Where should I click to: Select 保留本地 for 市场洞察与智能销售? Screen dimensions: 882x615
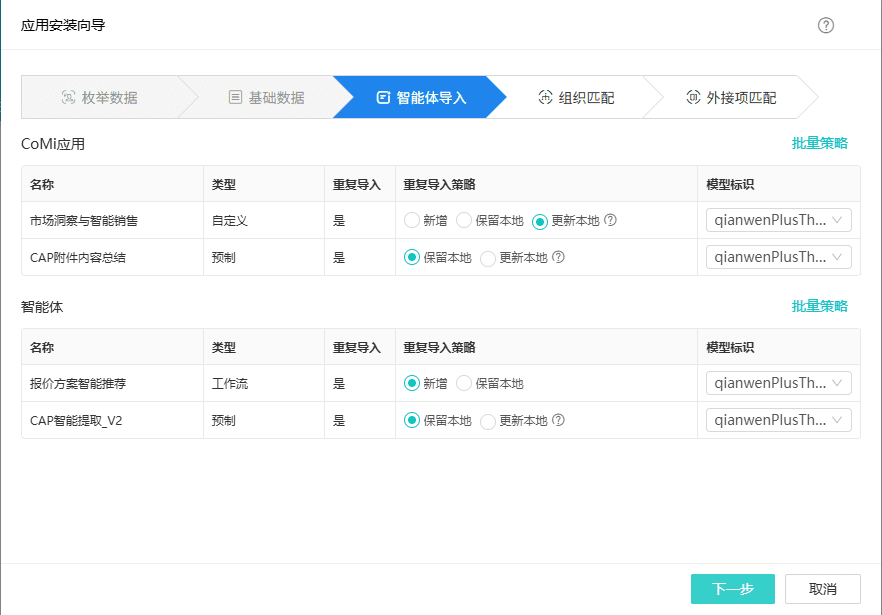tap(464, 221)
